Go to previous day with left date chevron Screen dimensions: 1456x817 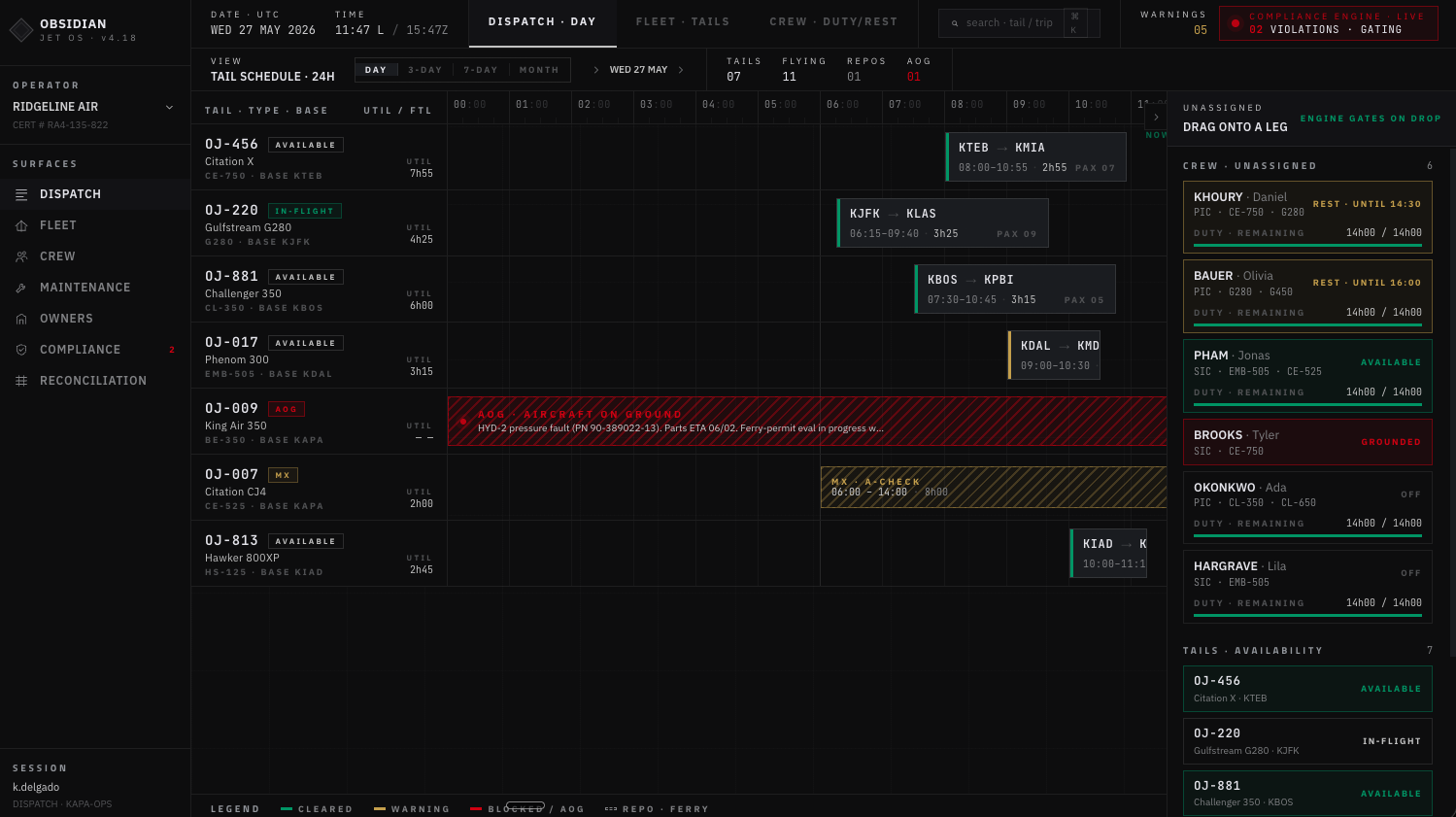click(596, 70)
